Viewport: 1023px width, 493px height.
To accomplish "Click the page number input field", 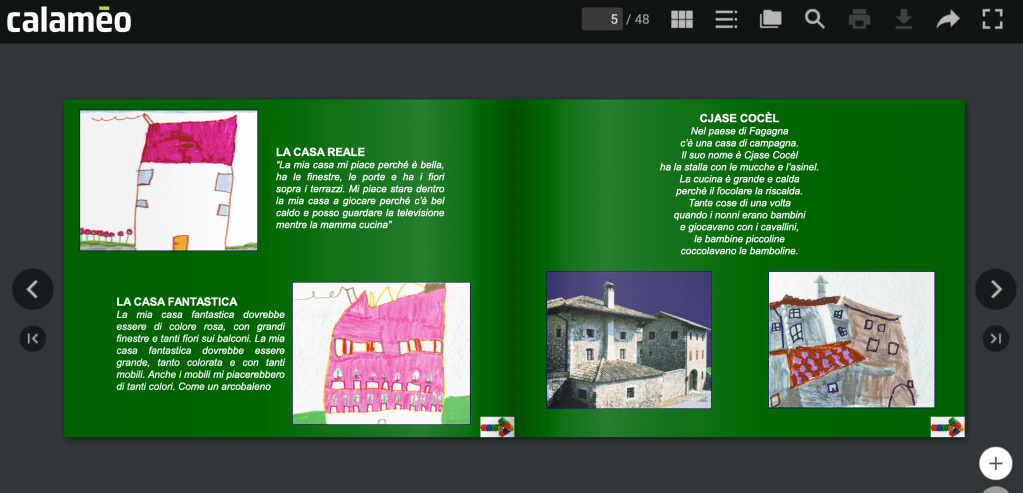I will [x=602, y=19].
